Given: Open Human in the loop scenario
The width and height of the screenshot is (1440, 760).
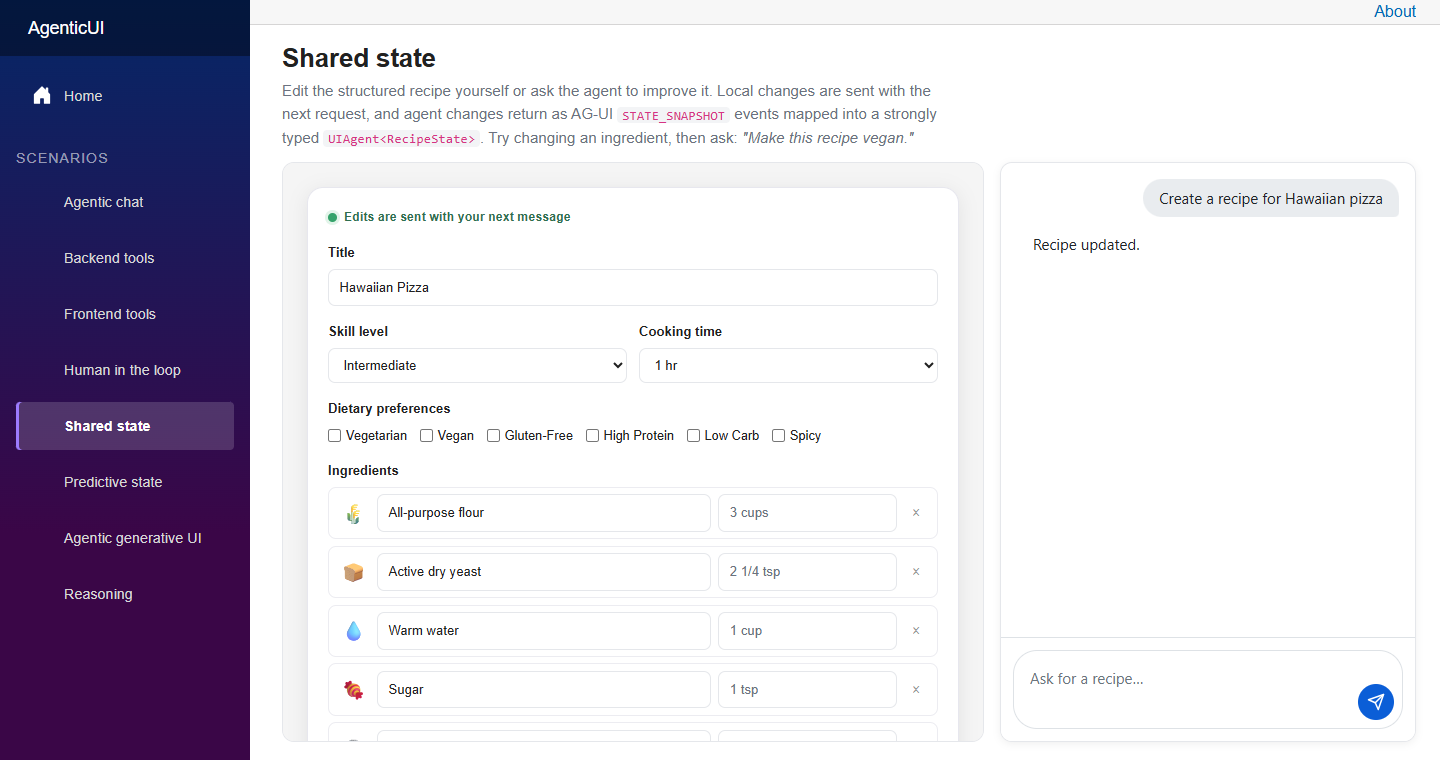Looking at the screenshot, I should pos(125,370).
